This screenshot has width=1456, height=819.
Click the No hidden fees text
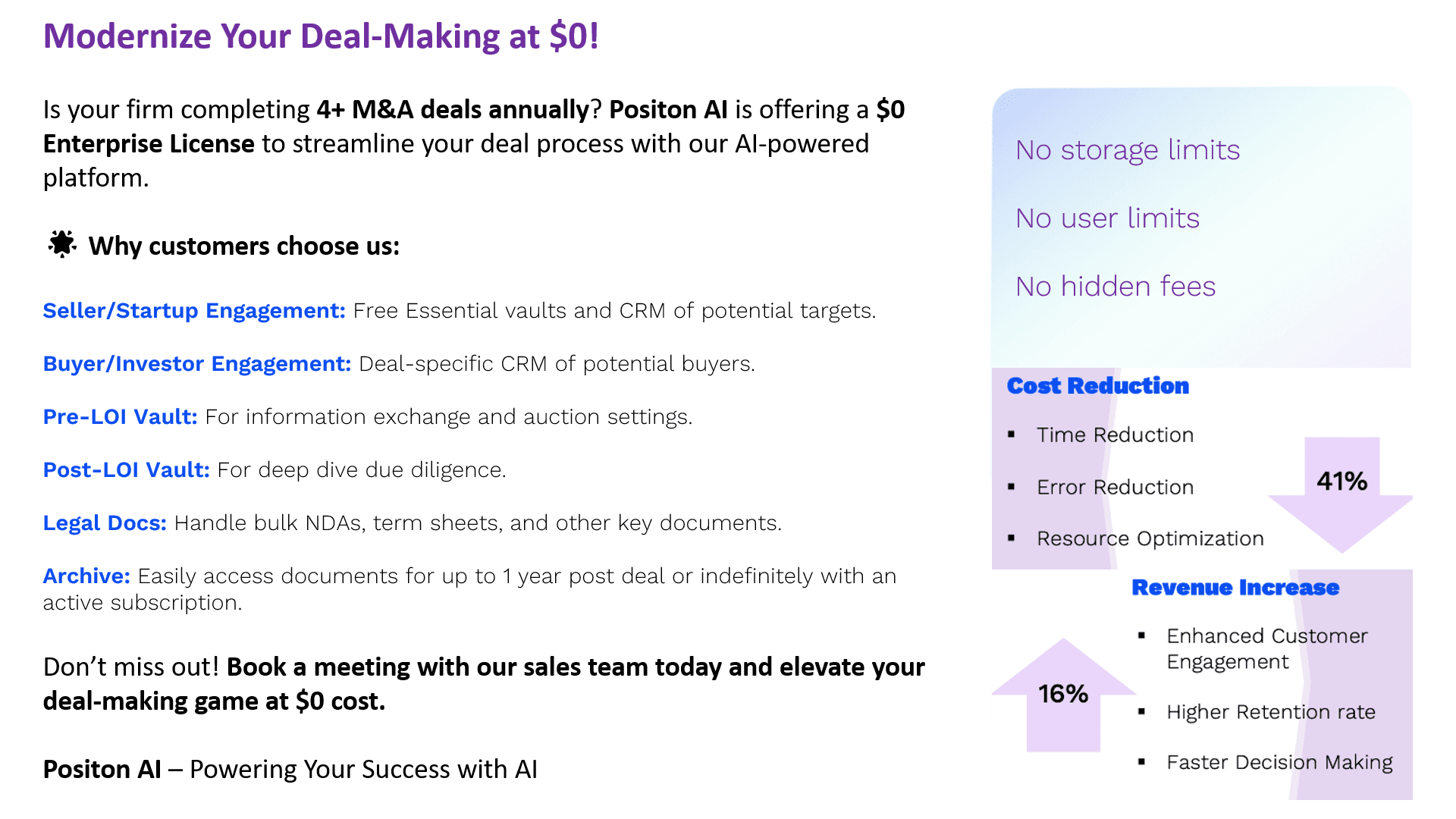pos(1116,287)
